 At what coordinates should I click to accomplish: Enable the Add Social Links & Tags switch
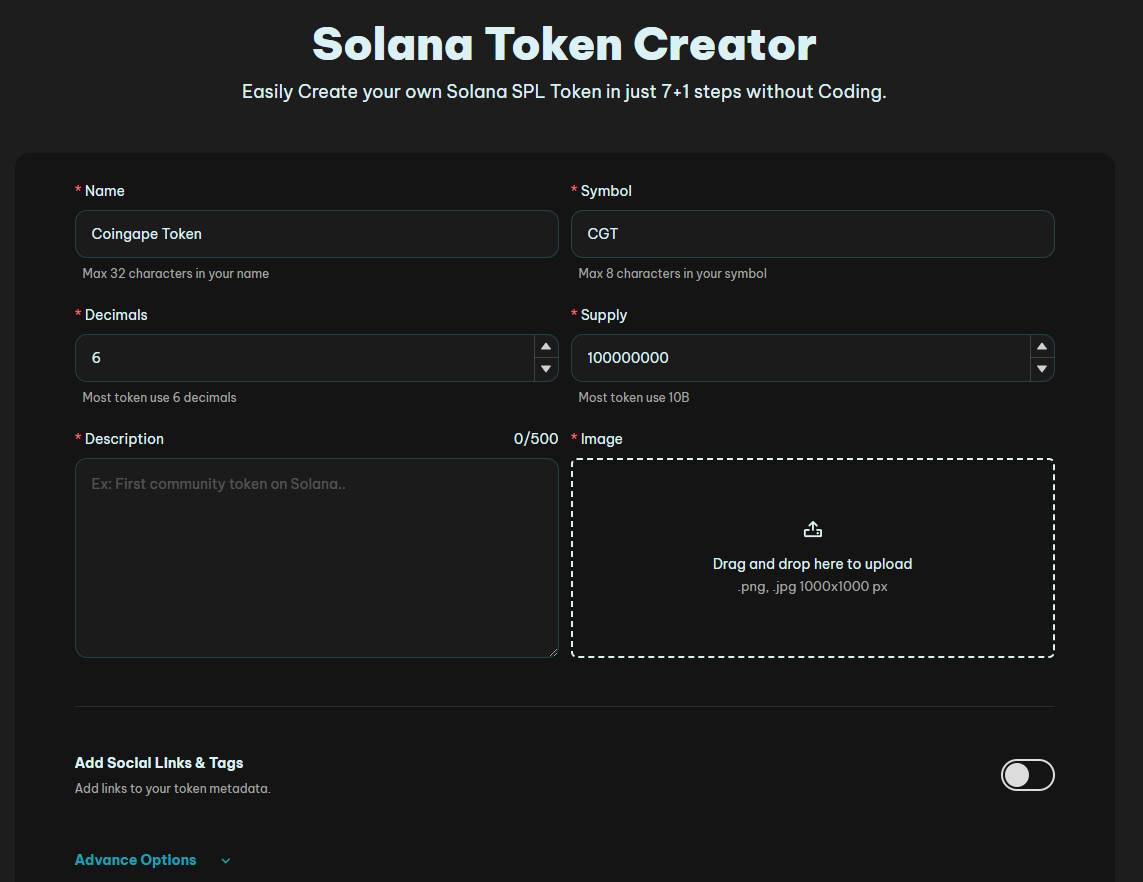tap(1027, 775)
